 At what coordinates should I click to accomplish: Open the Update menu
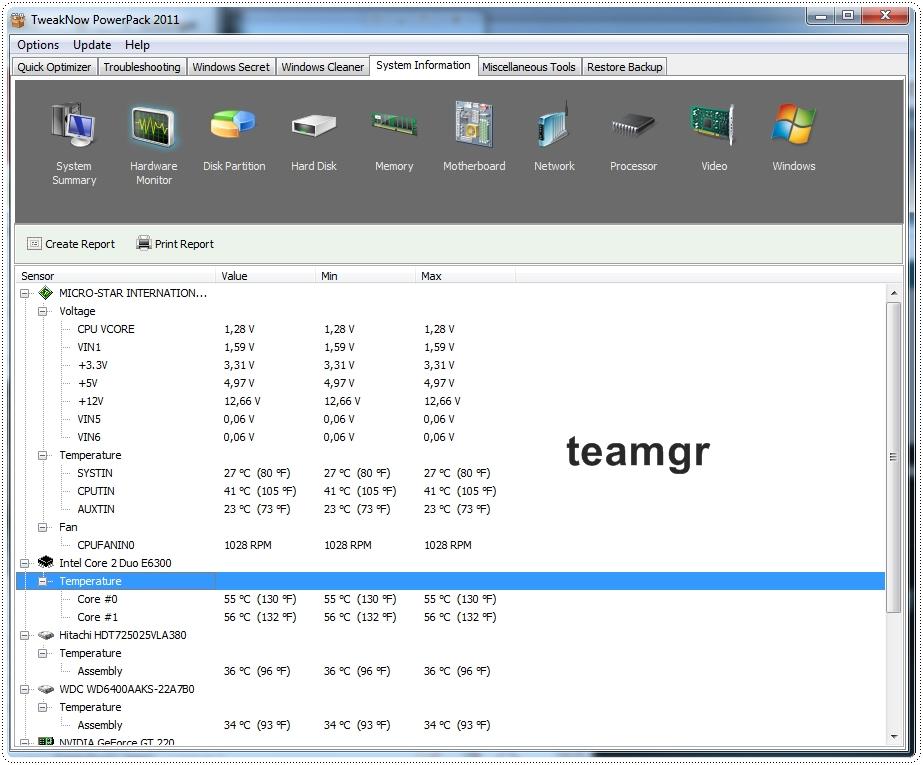coord(92,45)
